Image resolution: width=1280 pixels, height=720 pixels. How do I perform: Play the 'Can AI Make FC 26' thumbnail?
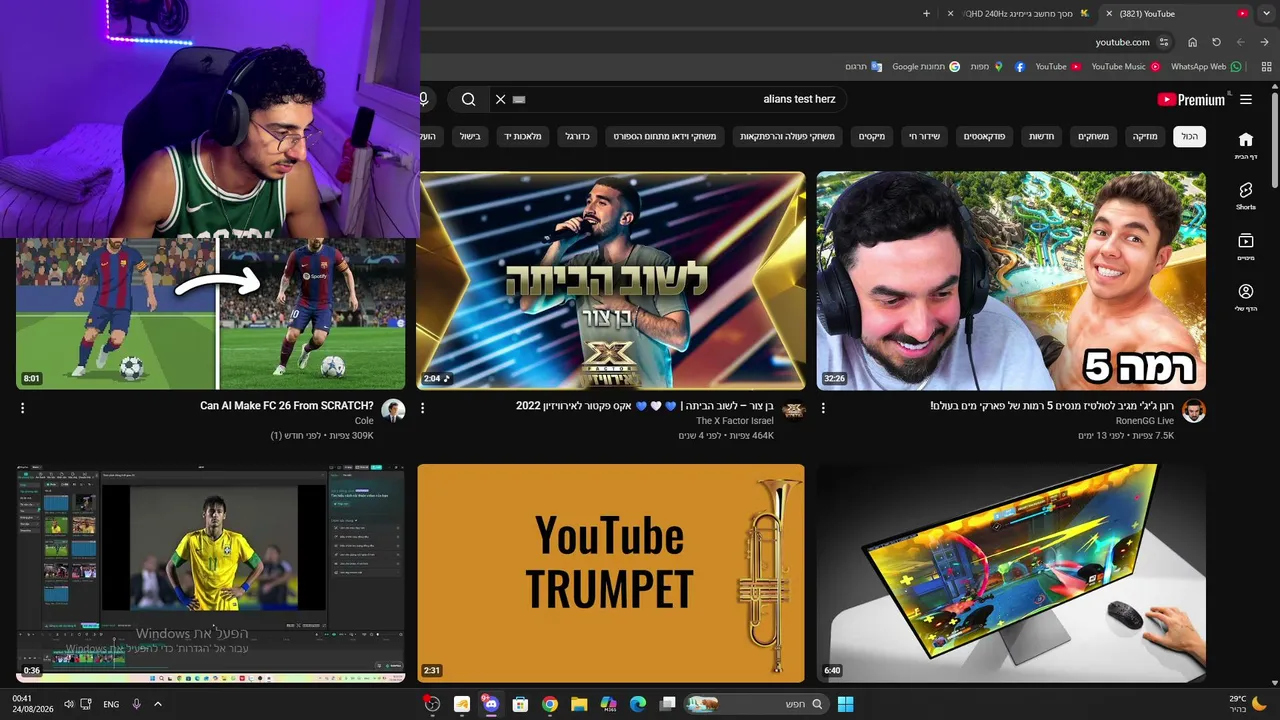coord(211,313)
